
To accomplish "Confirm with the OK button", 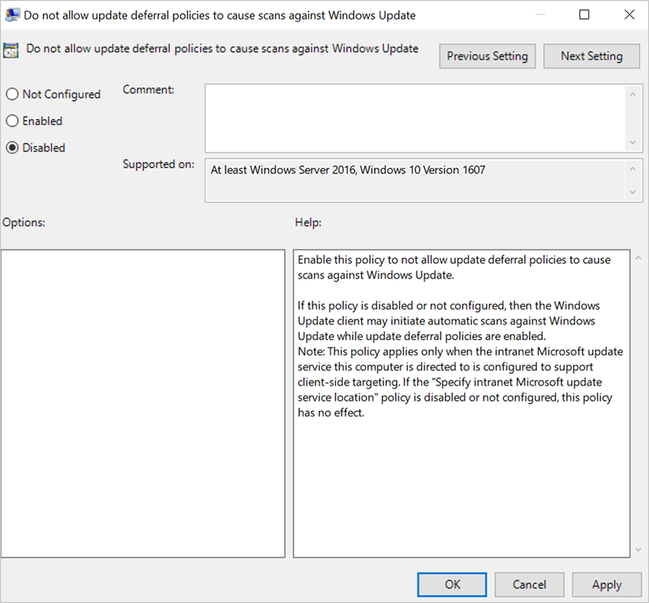I will coord(452,584).
